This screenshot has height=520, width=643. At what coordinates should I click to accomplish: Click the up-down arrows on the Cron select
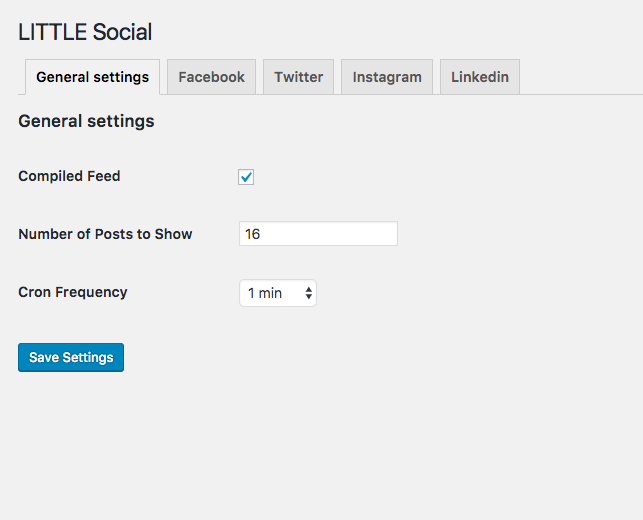[x=308, y=293]
